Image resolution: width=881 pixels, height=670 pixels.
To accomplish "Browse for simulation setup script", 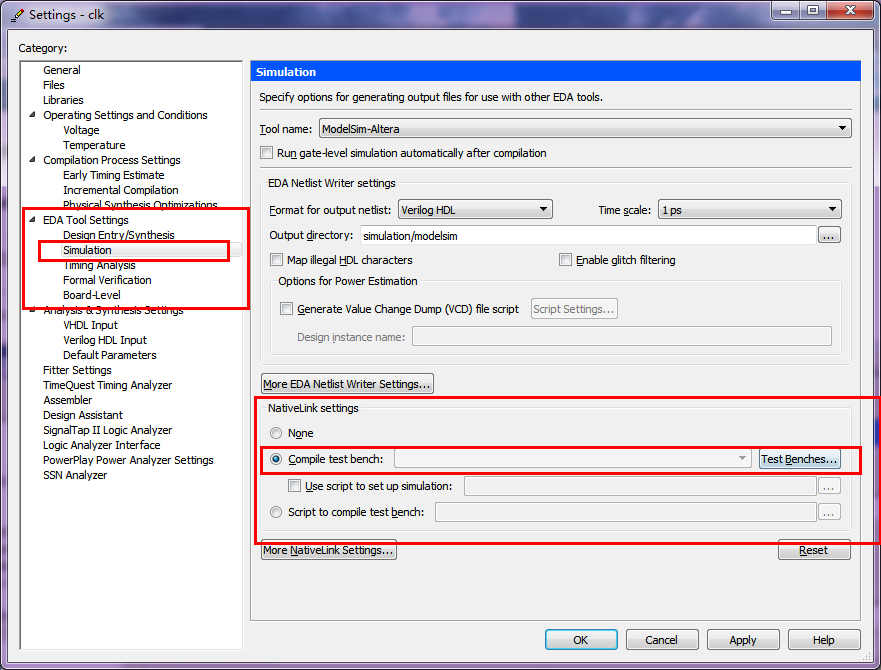I will tap(829, 486).
